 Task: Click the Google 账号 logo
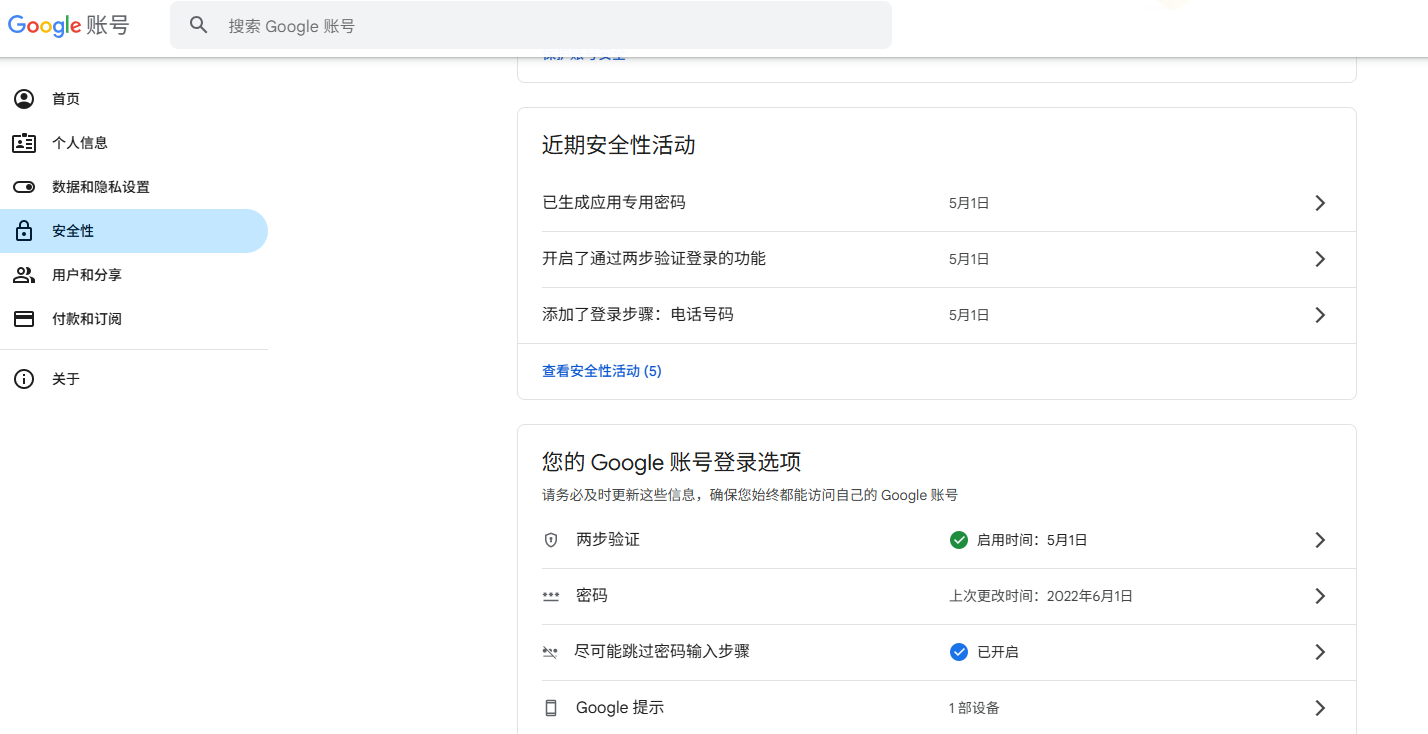point(68,26)
